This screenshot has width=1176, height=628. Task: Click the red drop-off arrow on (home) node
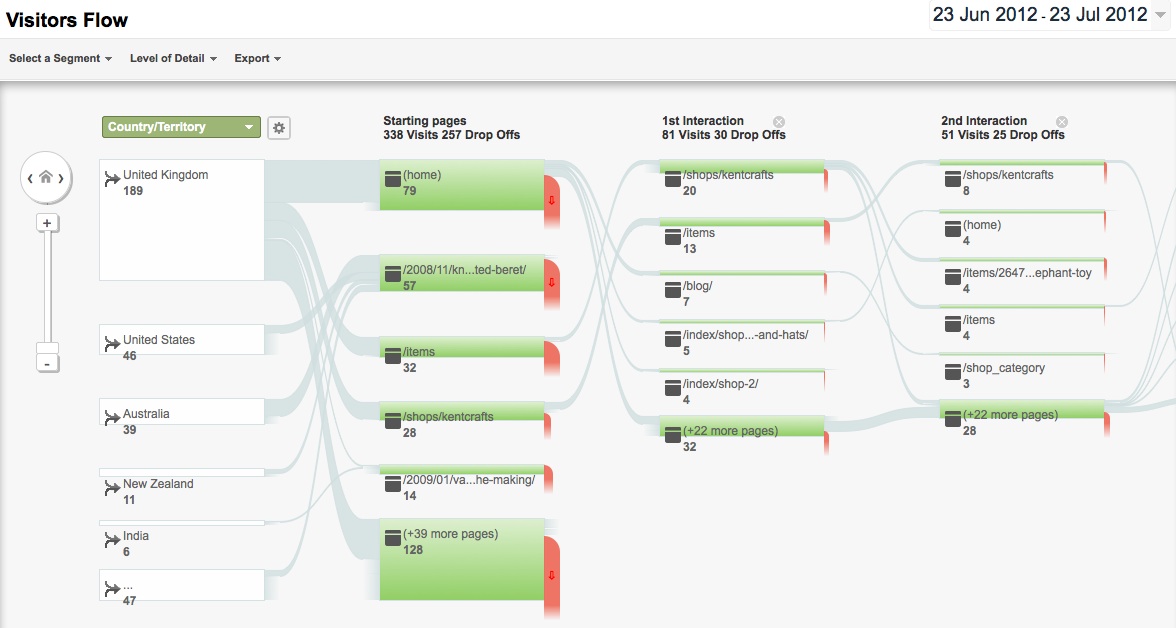[x=552, y=200]
